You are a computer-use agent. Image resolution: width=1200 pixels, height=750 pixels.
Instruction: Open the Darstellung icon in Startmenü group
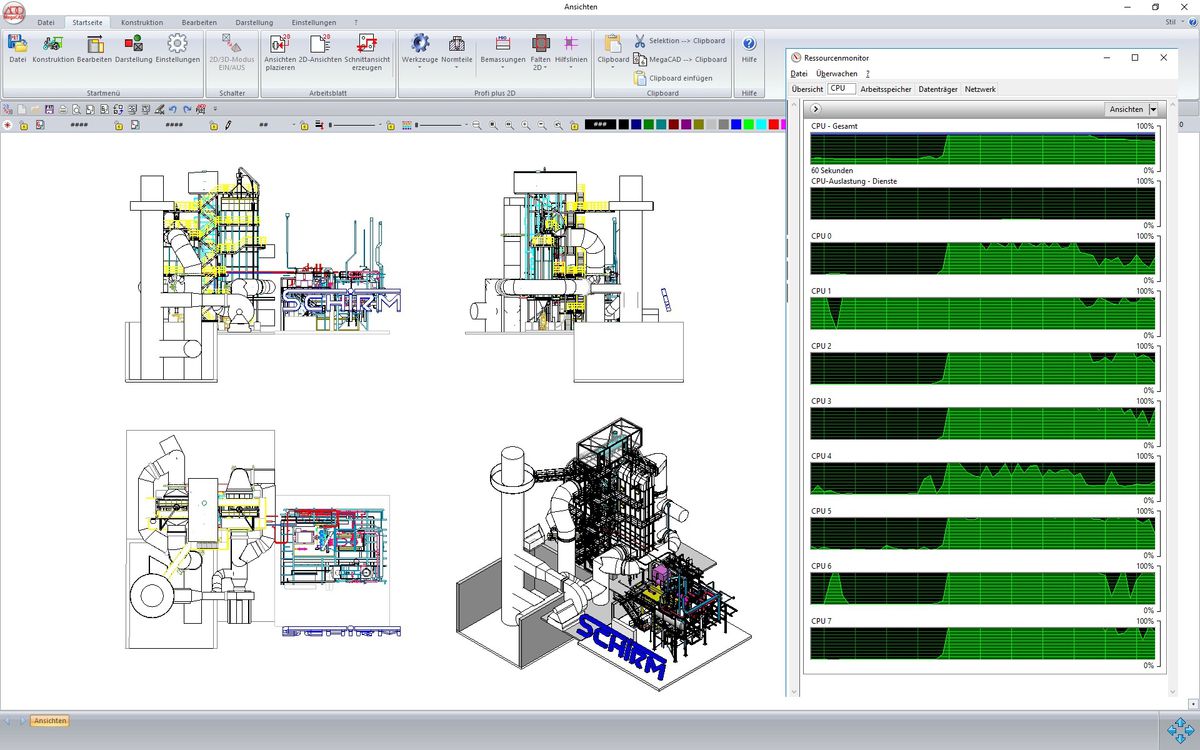coord(134,48)
